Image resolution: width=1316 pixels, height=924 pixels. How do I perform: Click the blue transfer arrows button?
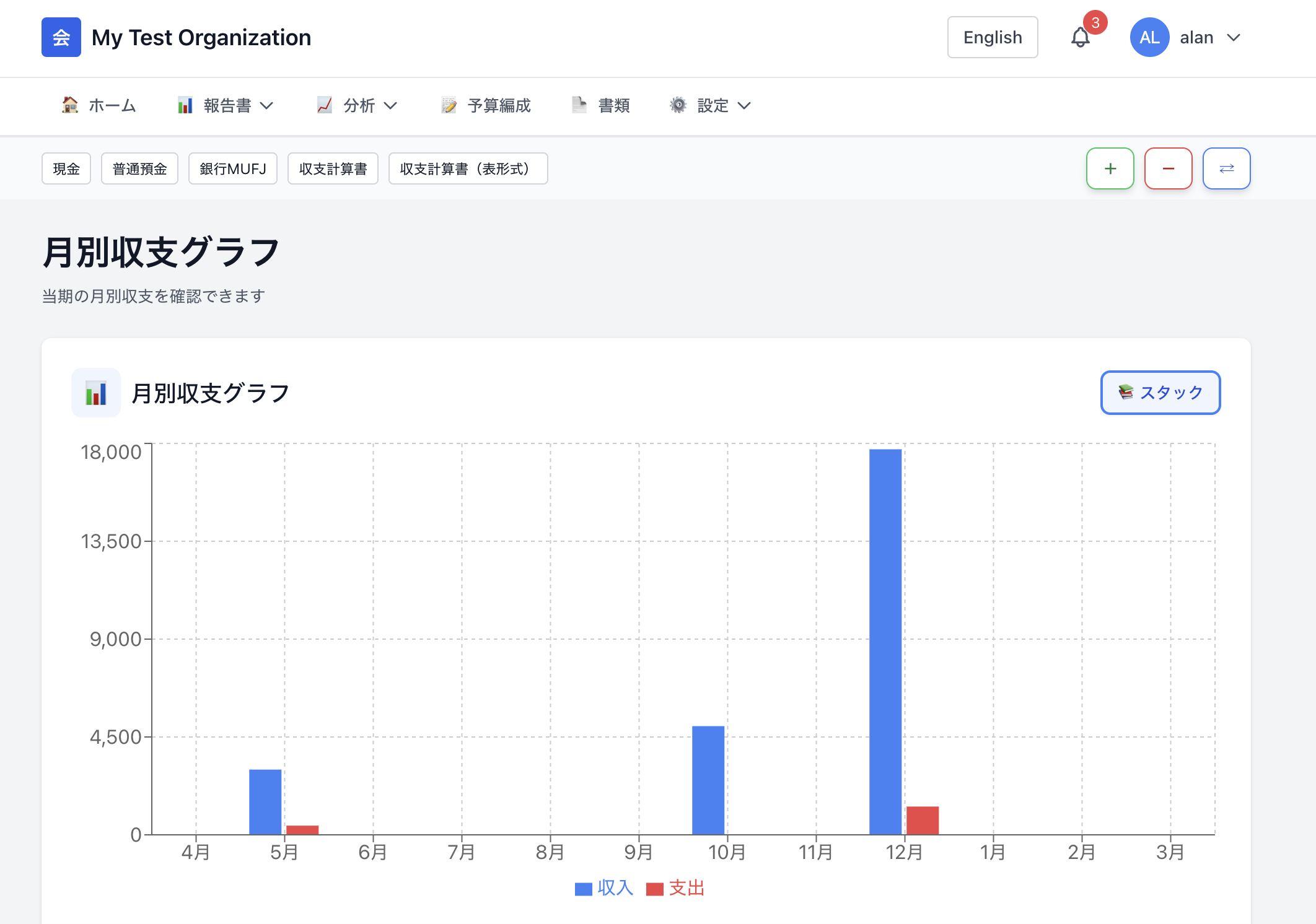(1226, 168)
